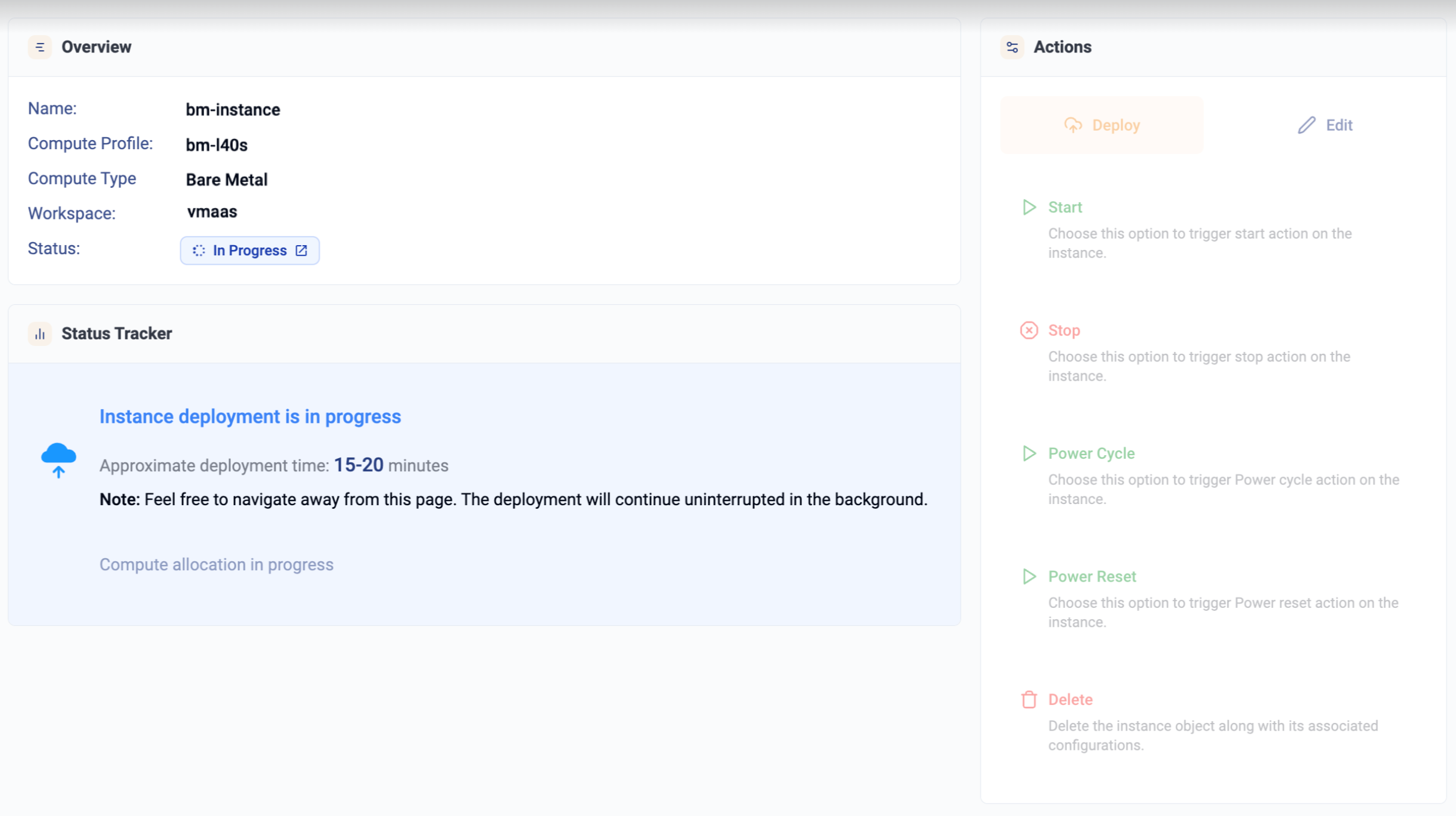Viewport: 1456px width, 816px height.
Task: Choose the Power Cycle action label
Action: click(1091, 453)
